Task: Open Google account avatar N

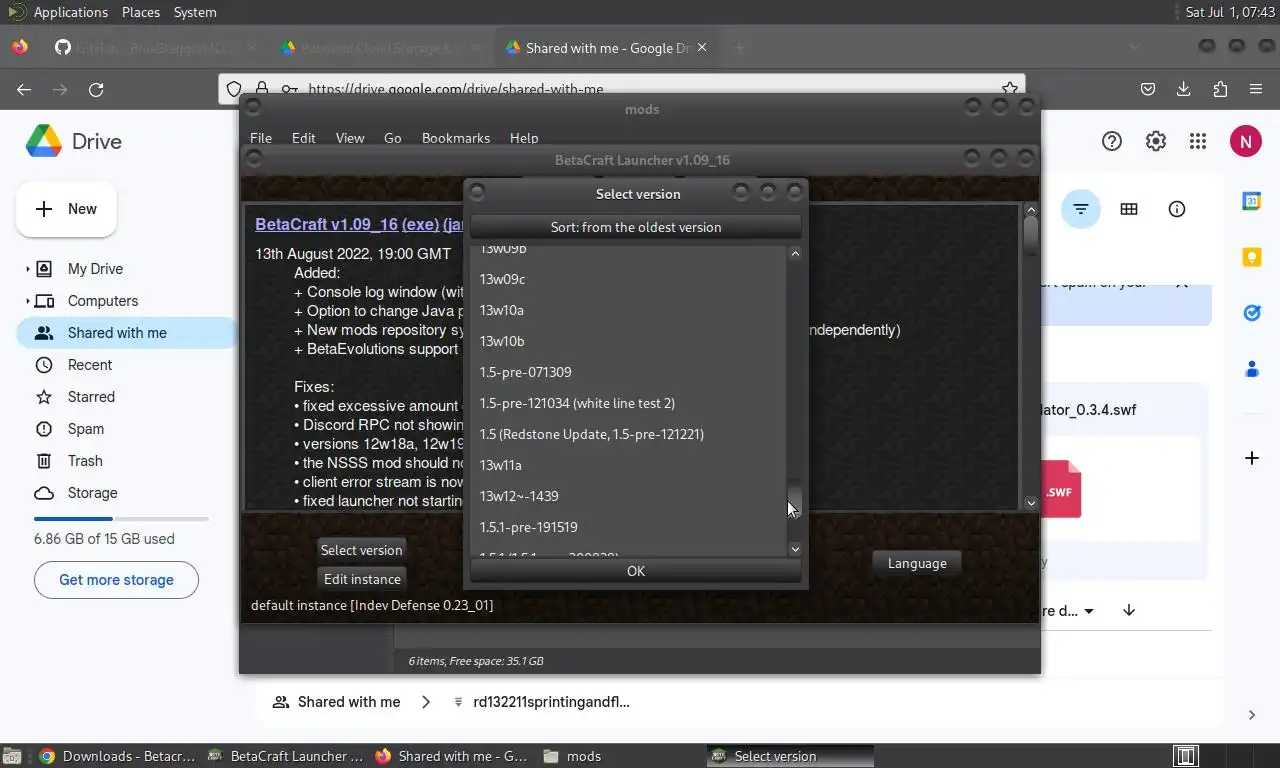Action: (1245, 141)
